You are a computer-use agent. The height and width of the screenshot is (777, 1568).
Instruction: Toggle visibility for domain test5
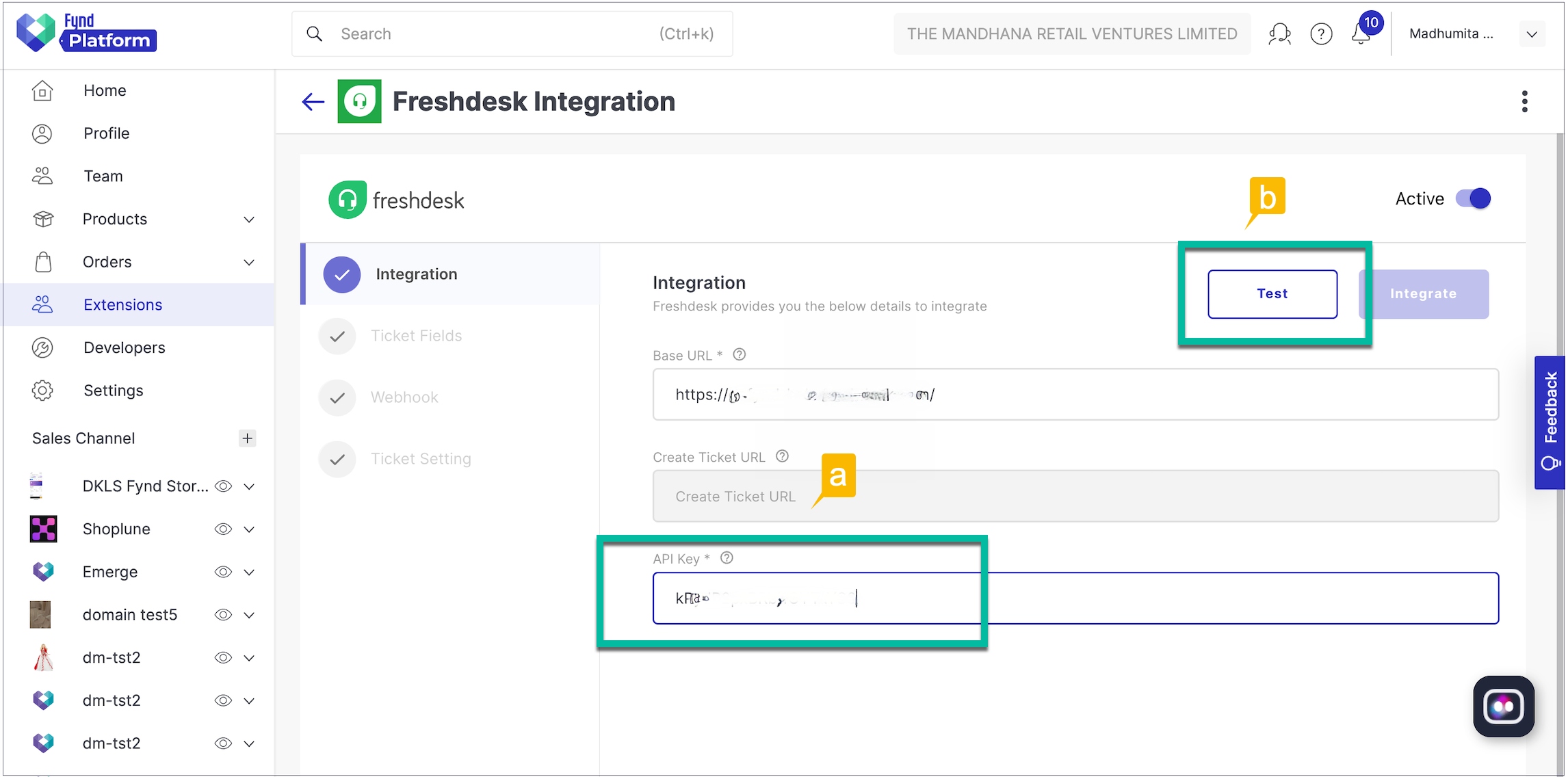pyautogui.click(x=223, y=614)
